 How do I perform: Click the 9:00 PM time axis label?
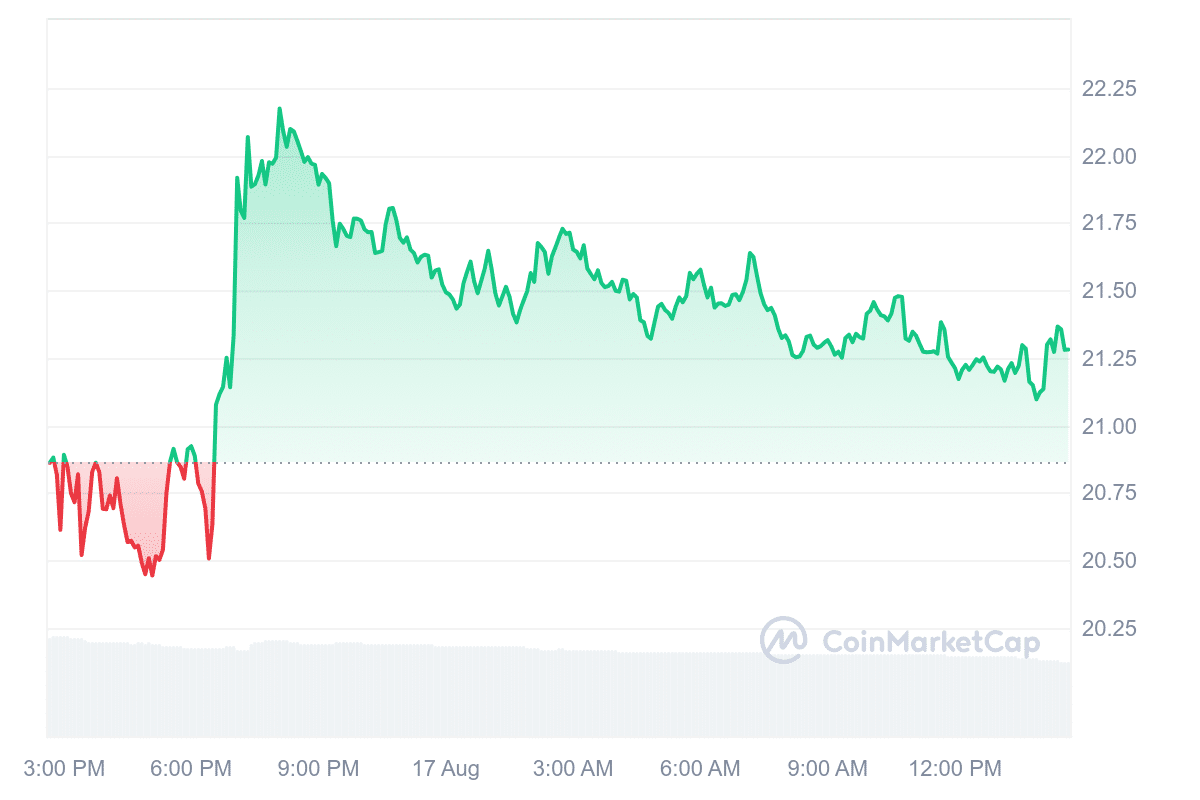(317, 768)
